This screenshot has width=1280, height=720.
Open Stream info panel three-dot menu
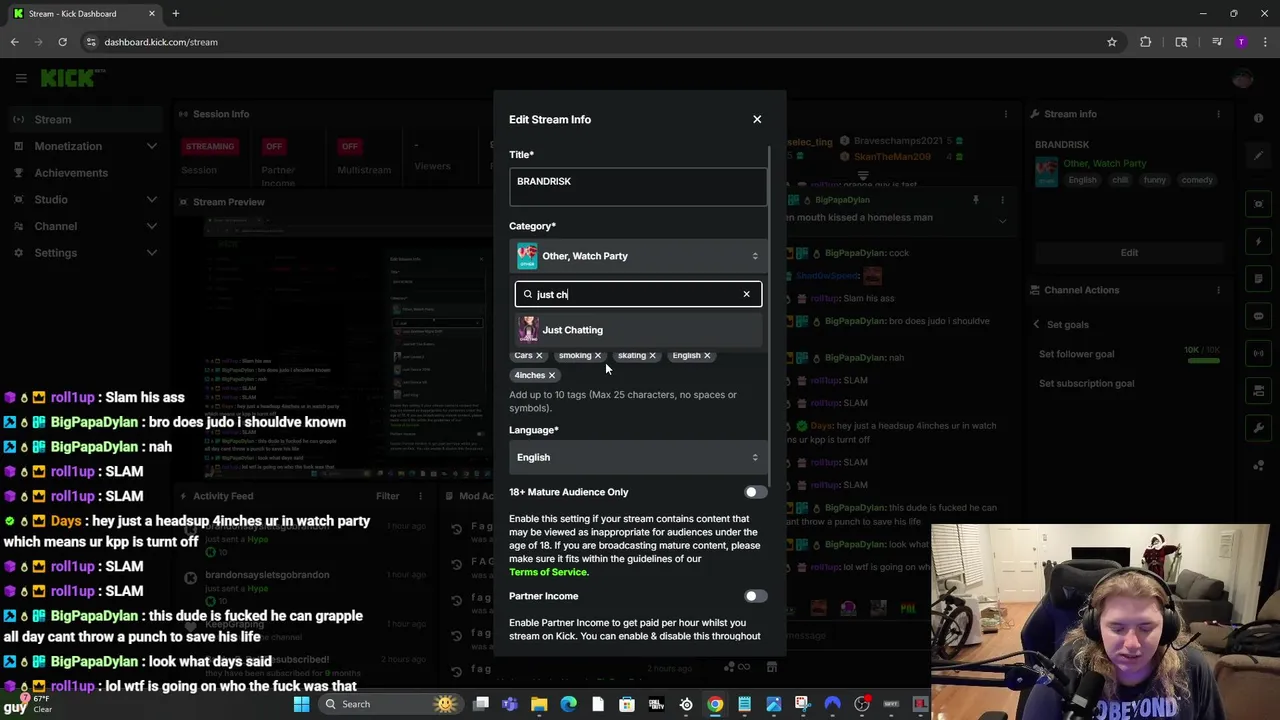(x=1218, y=114)
